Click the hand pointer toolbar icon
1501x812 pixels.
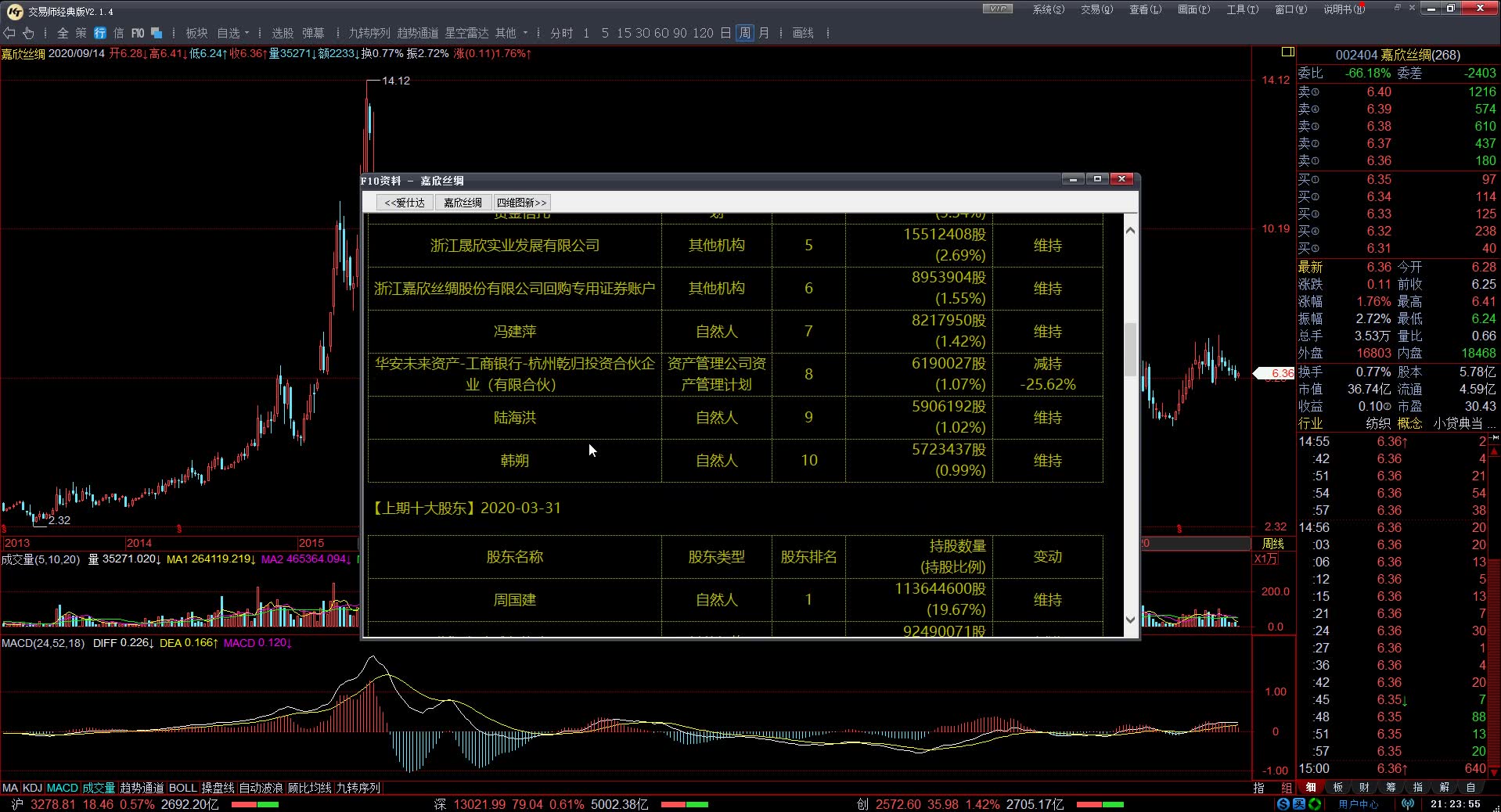pyautogui.click(x=28, y=33)
